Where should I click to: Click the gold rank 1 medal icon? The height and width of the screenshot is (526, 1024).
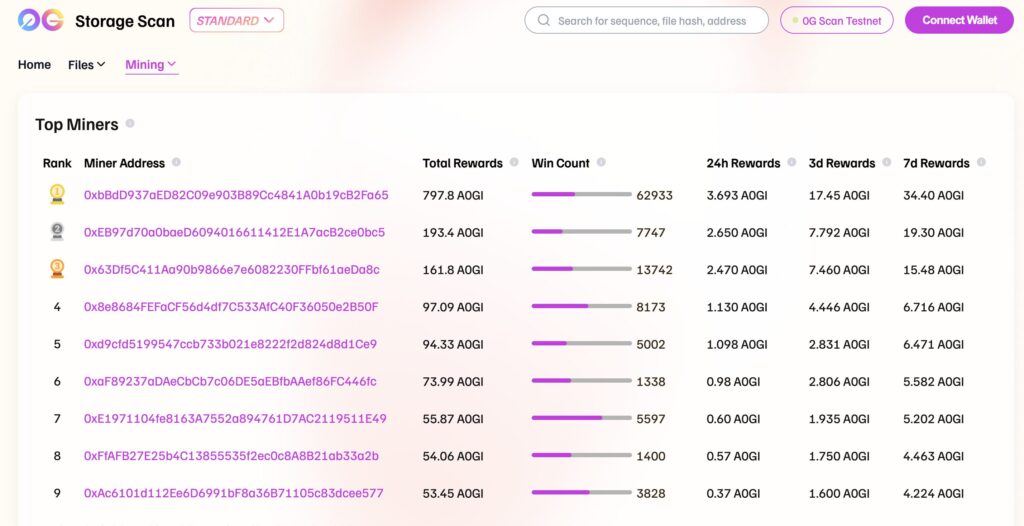(57, 194)
